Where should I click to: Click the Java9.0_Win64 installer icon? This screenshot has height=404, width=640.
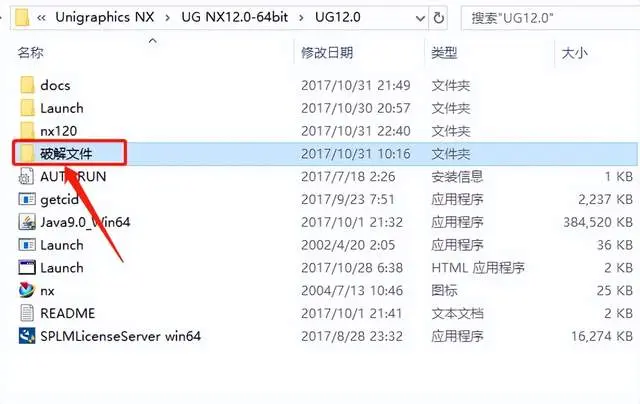pos(27,222)
